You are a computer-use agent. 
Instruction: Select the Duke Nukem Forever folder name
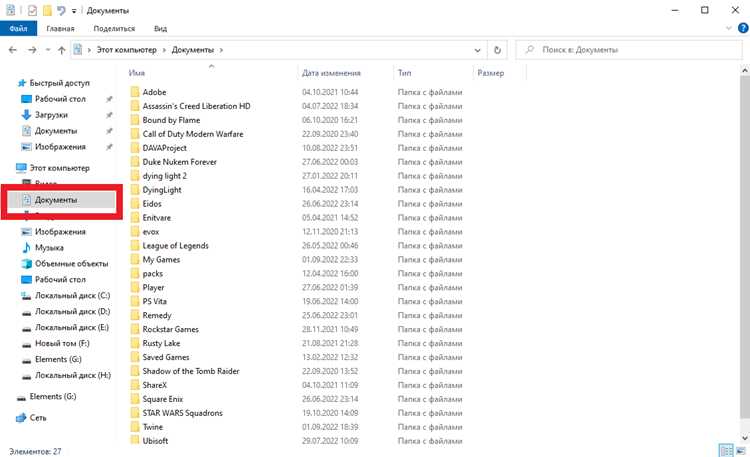[x=179, y=162]
